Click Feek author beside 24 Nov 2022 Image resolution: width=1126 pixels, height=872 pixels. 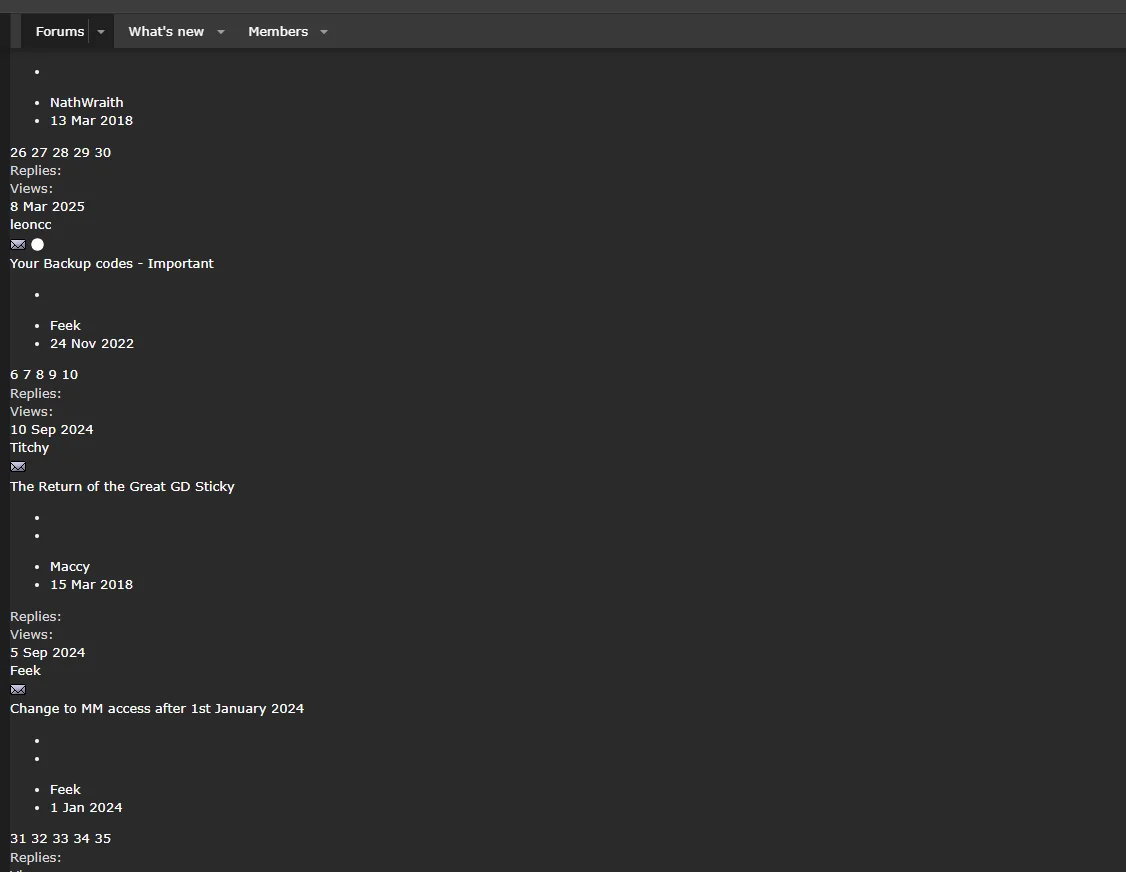65,325
